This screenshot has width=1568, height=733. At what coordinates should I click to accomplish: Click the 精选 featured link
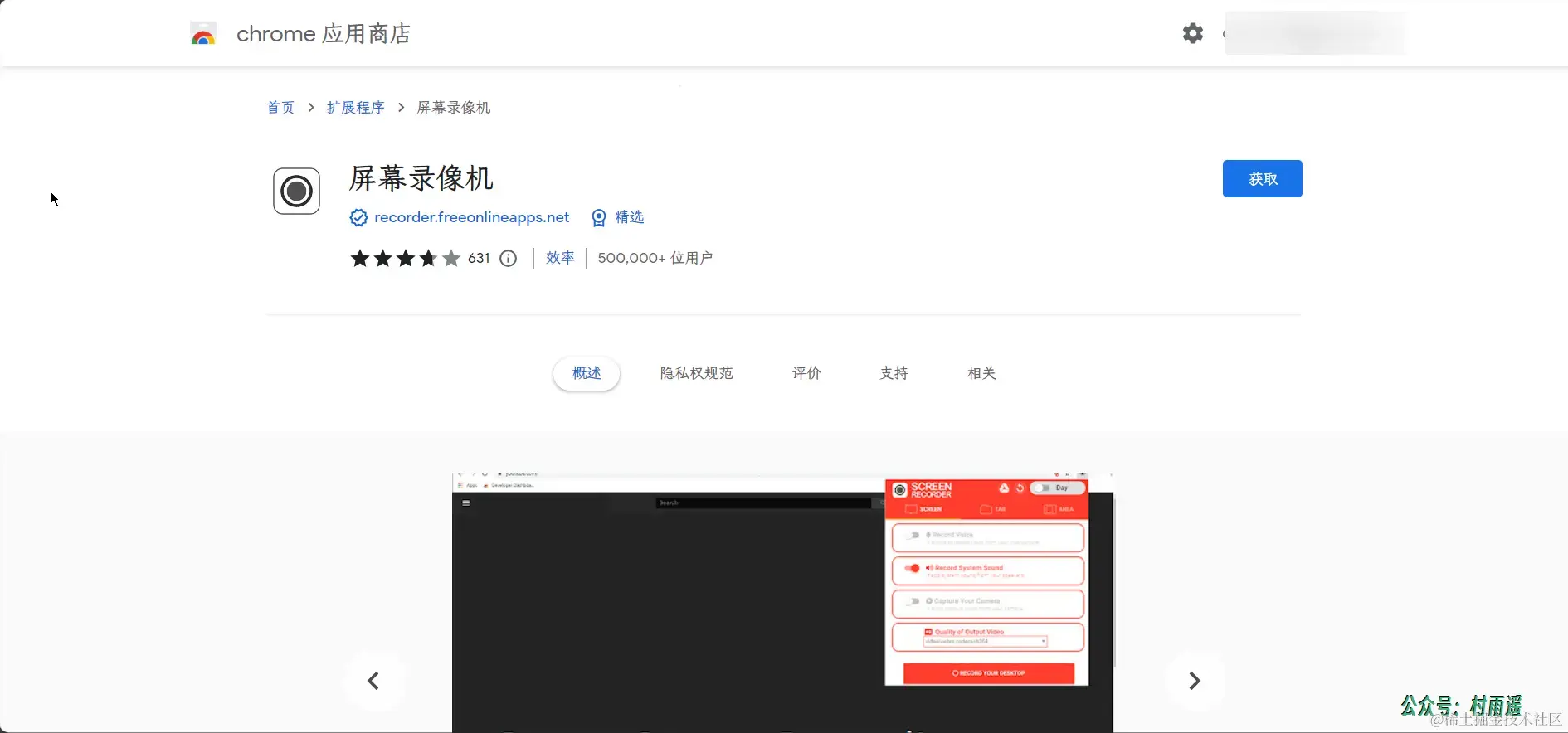tap(629, 217)
